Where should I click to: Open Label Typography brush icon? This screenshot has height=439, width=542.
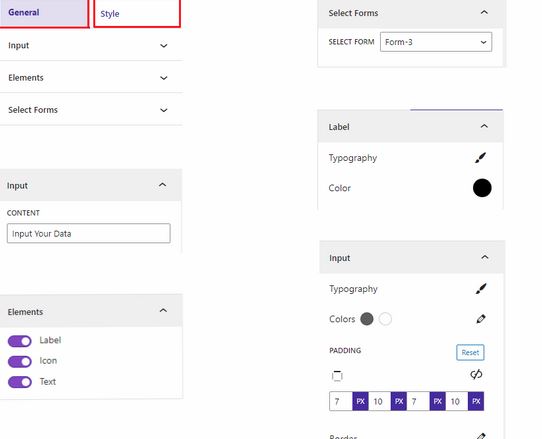[x=480, y=158]
